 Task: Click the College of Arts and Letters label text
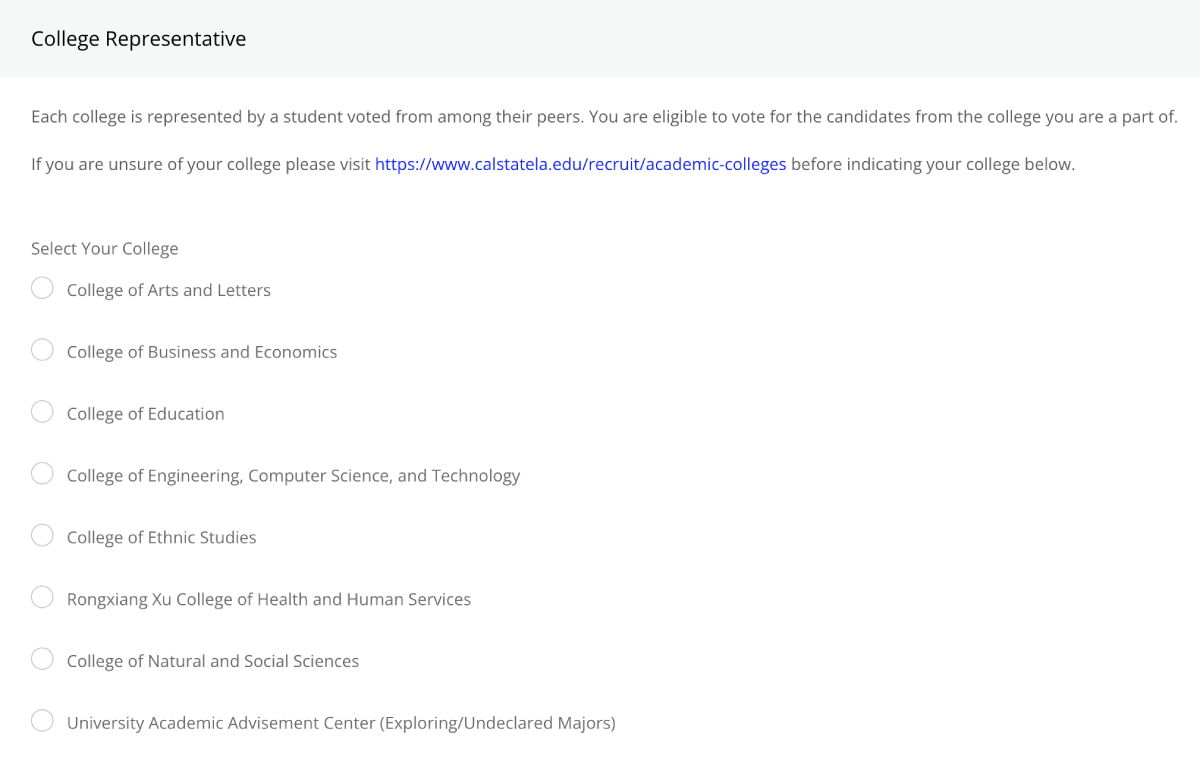(168, 290)
